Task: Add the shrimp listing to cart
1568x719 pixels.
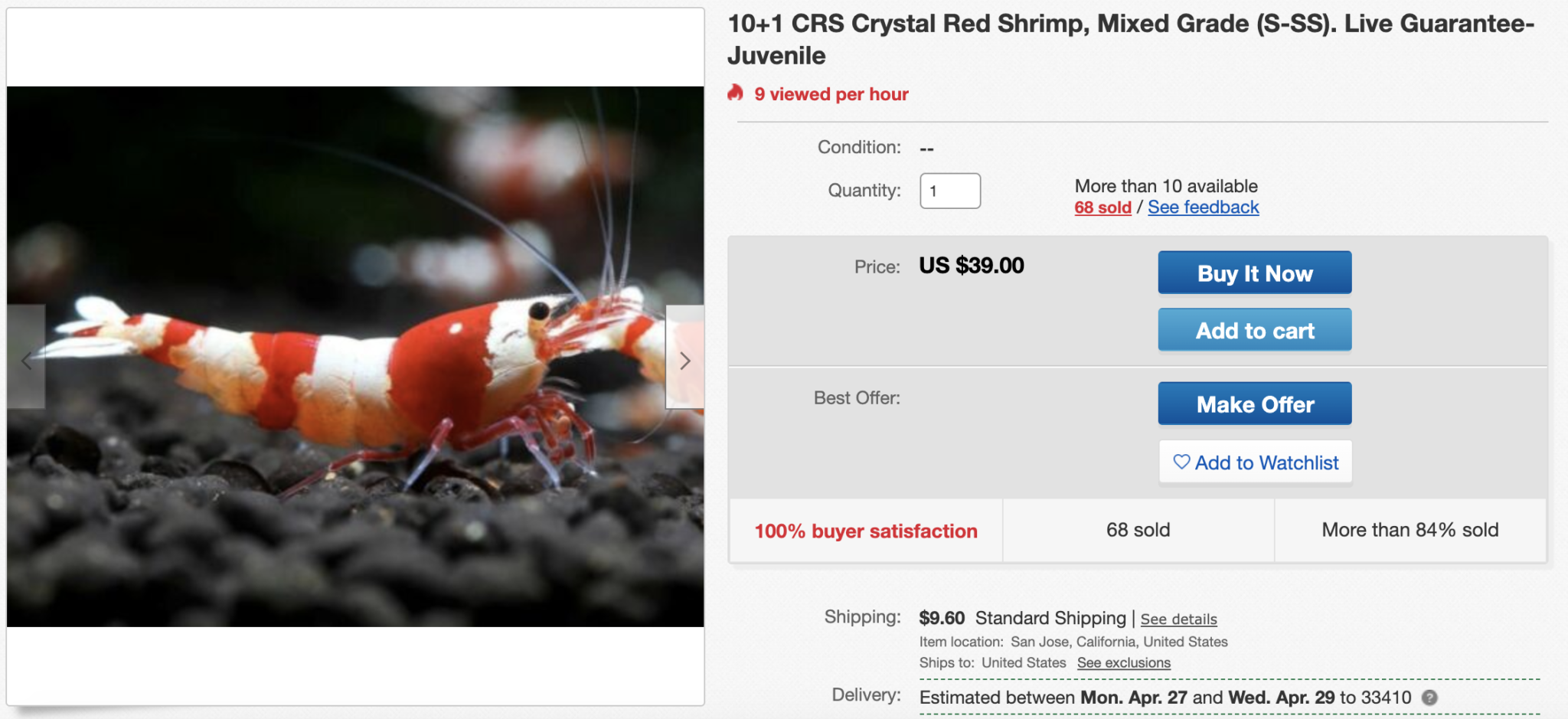Action: 1254,329
